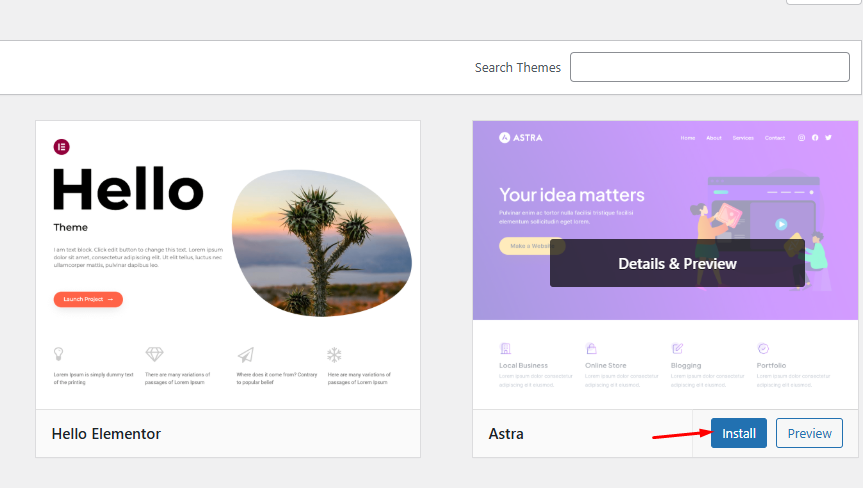Click the 'Blogging' label
This screenshot has height=488, width=863.
coord(686,365)
